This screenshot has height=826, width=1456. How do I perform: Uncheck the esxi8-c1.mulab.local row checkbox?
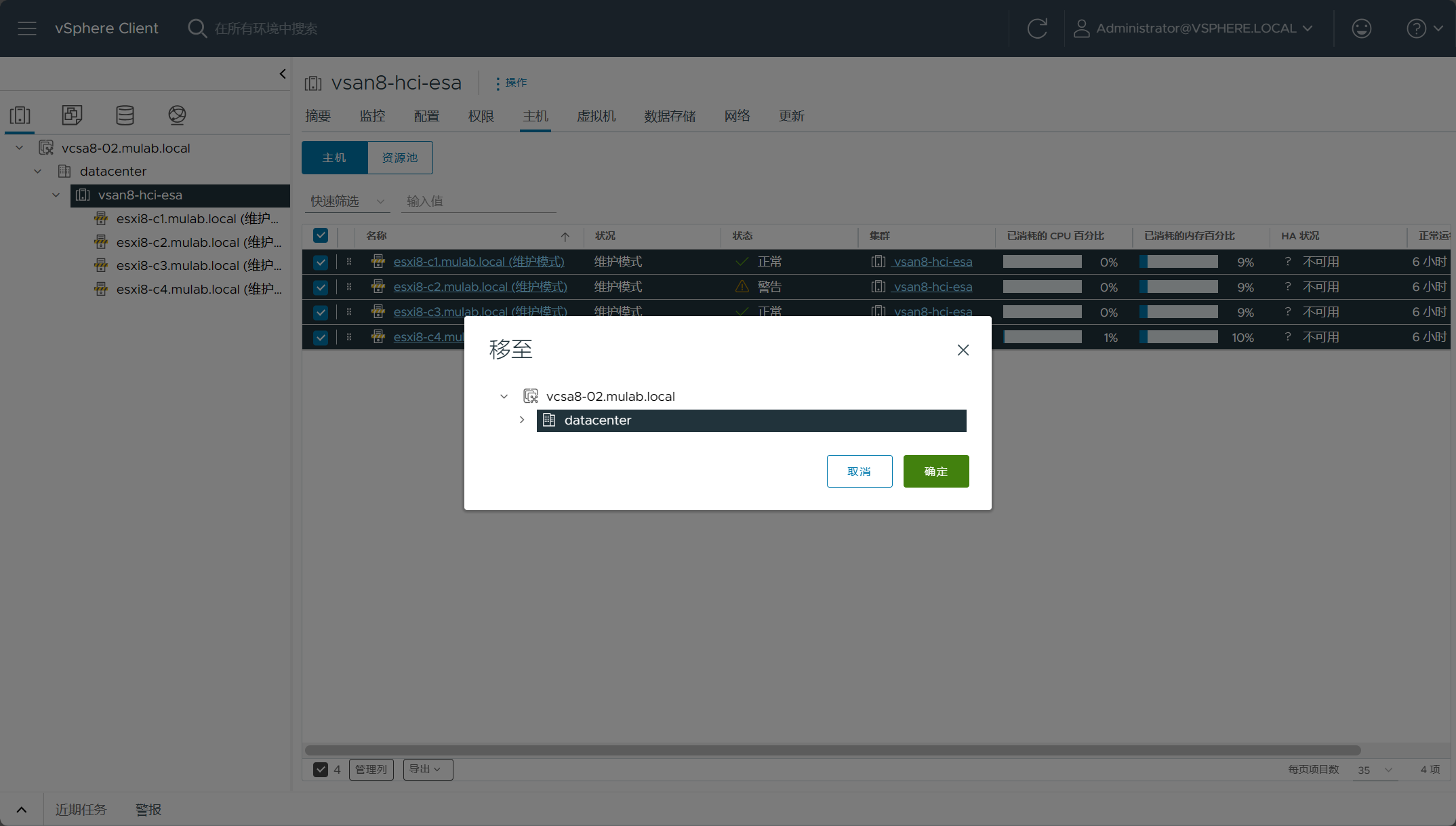(x=321, y=262)
